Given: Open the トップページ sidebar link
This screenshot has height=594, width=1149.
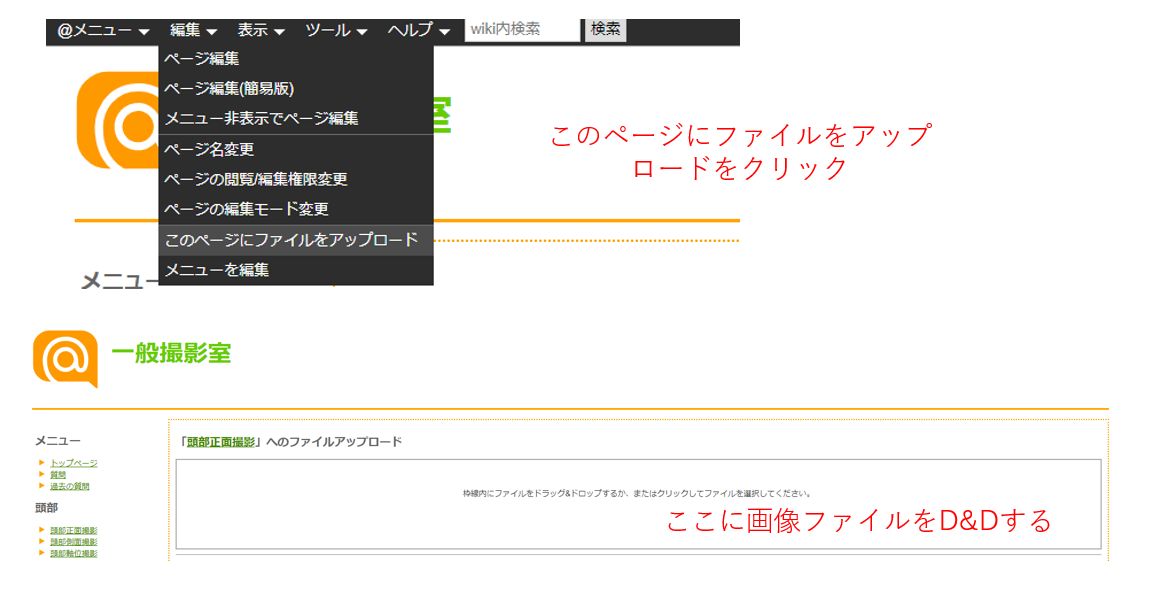Looking at the screenshot, I should (74, 463).
